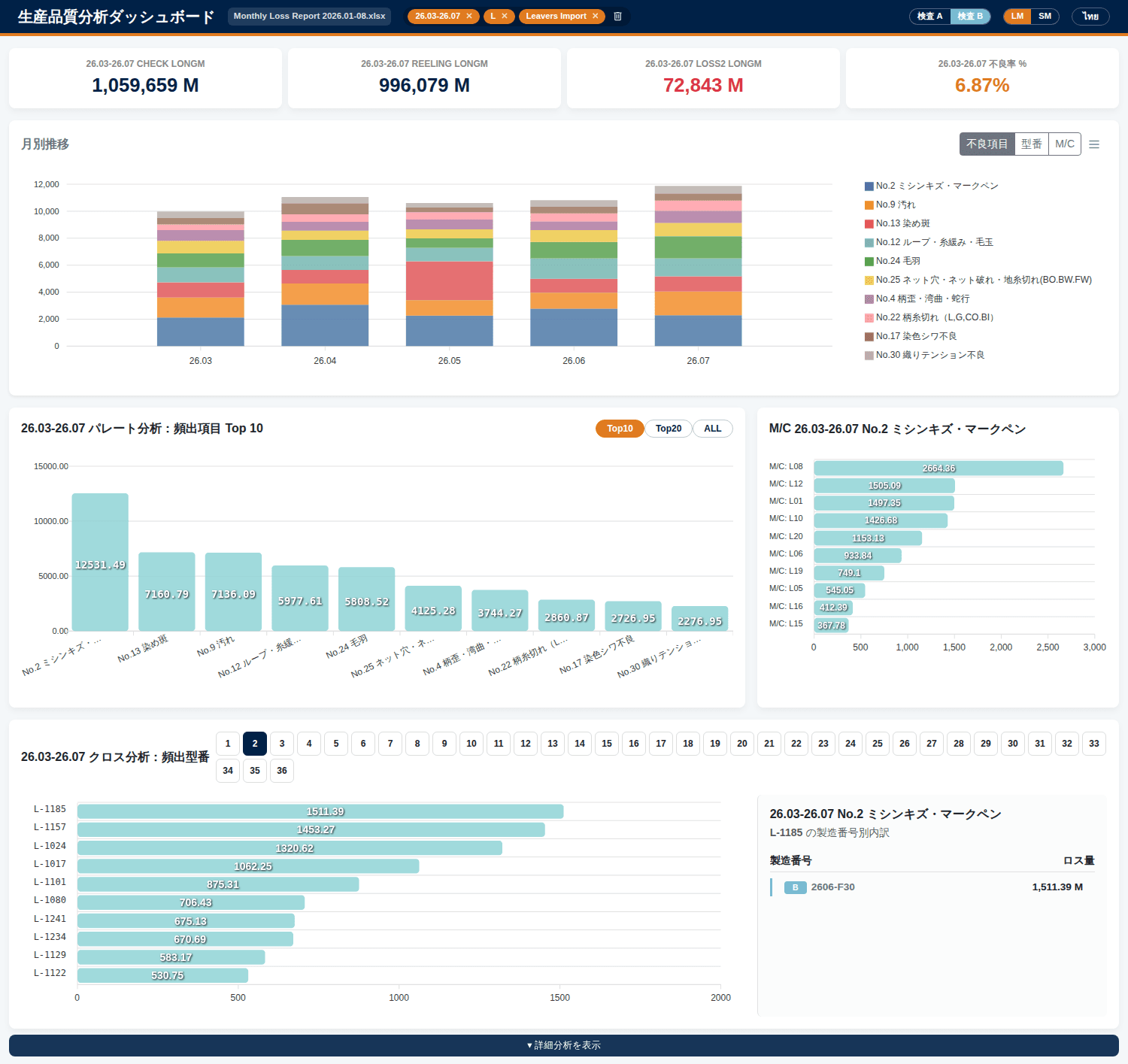Image resolution: width=1128 pixels, height=1064 pixels.
Task: Toggle No.17 染色シワ不良 legend entry
Action: point(911,336)
